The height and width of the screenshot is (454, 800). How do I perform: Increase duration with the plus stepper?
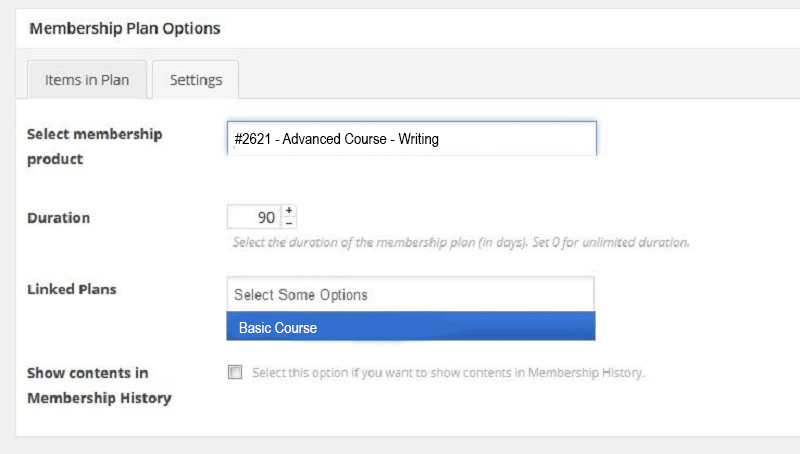coord(289,210)
